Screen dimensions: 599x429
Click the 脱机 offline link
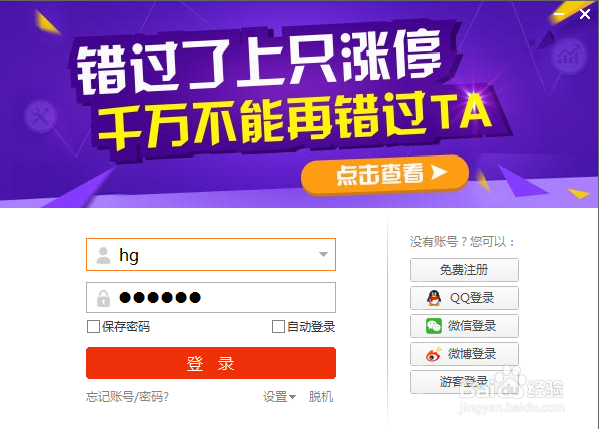(321, 397)
